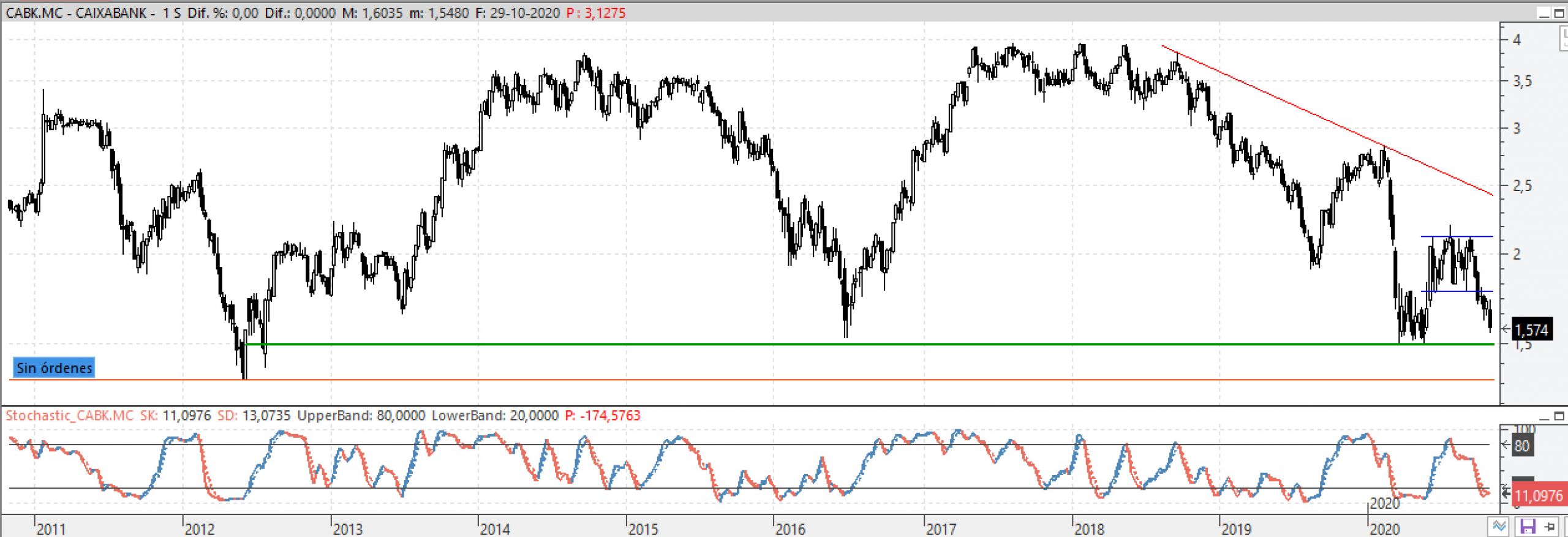Viewport: 1568px width, 537px height.
Task: Click the 1,574 current price label
Action: [x=1532, y=331]
